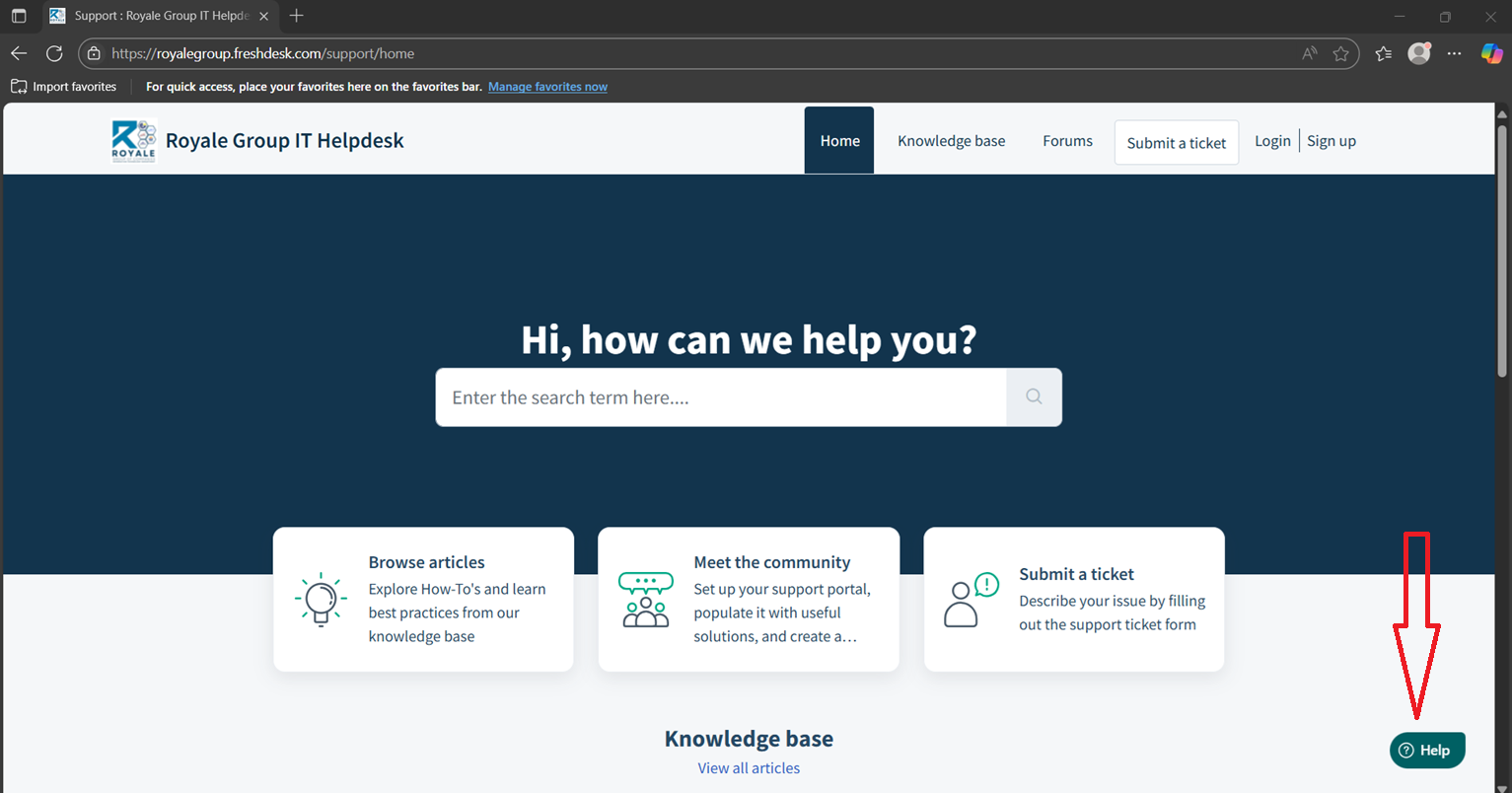Open the Browse articles card title

[x=426, y=562]
